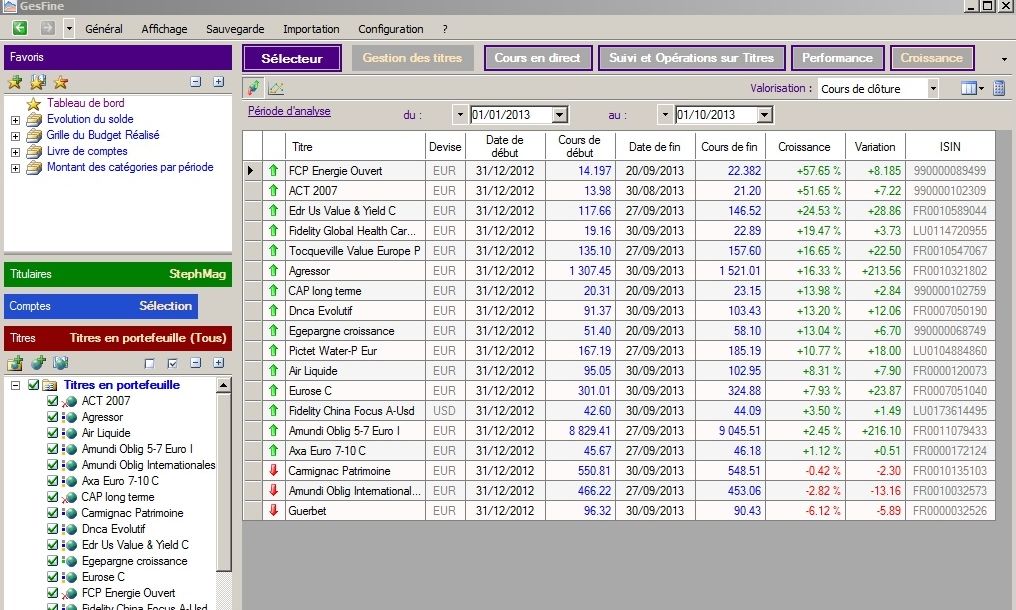Click the Période d'analyse link
This screenshot has width=1016, height=610.
point(289,111)
